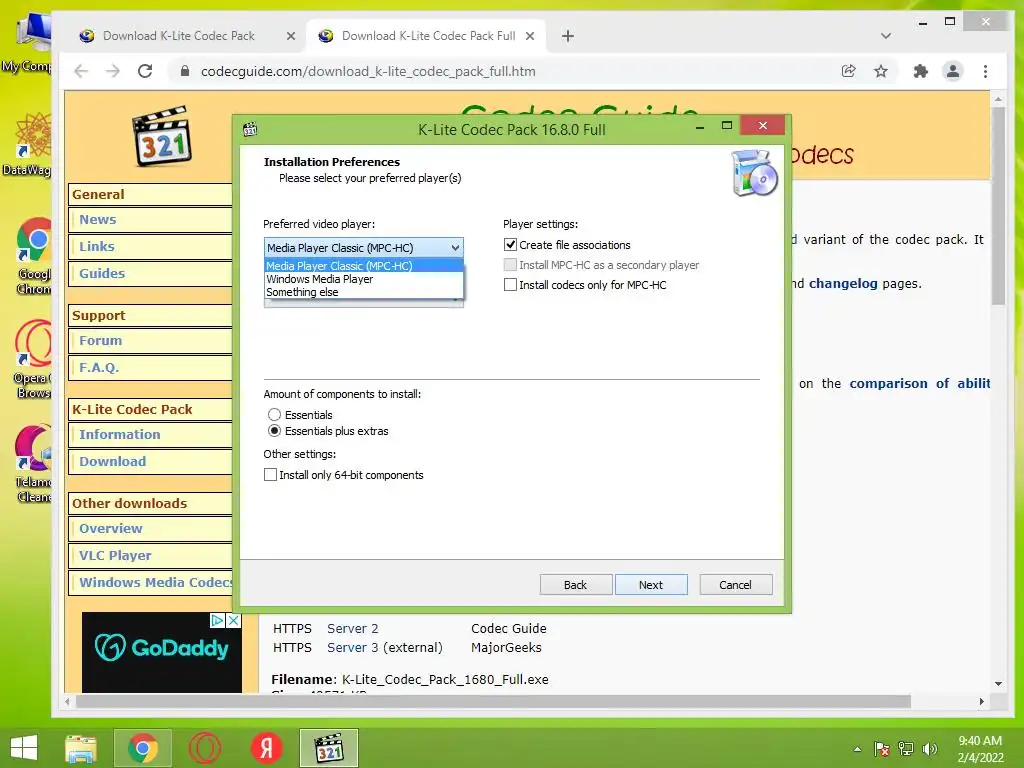
Task: Click the page horizontal scrollbar
Action: [494, 701]
